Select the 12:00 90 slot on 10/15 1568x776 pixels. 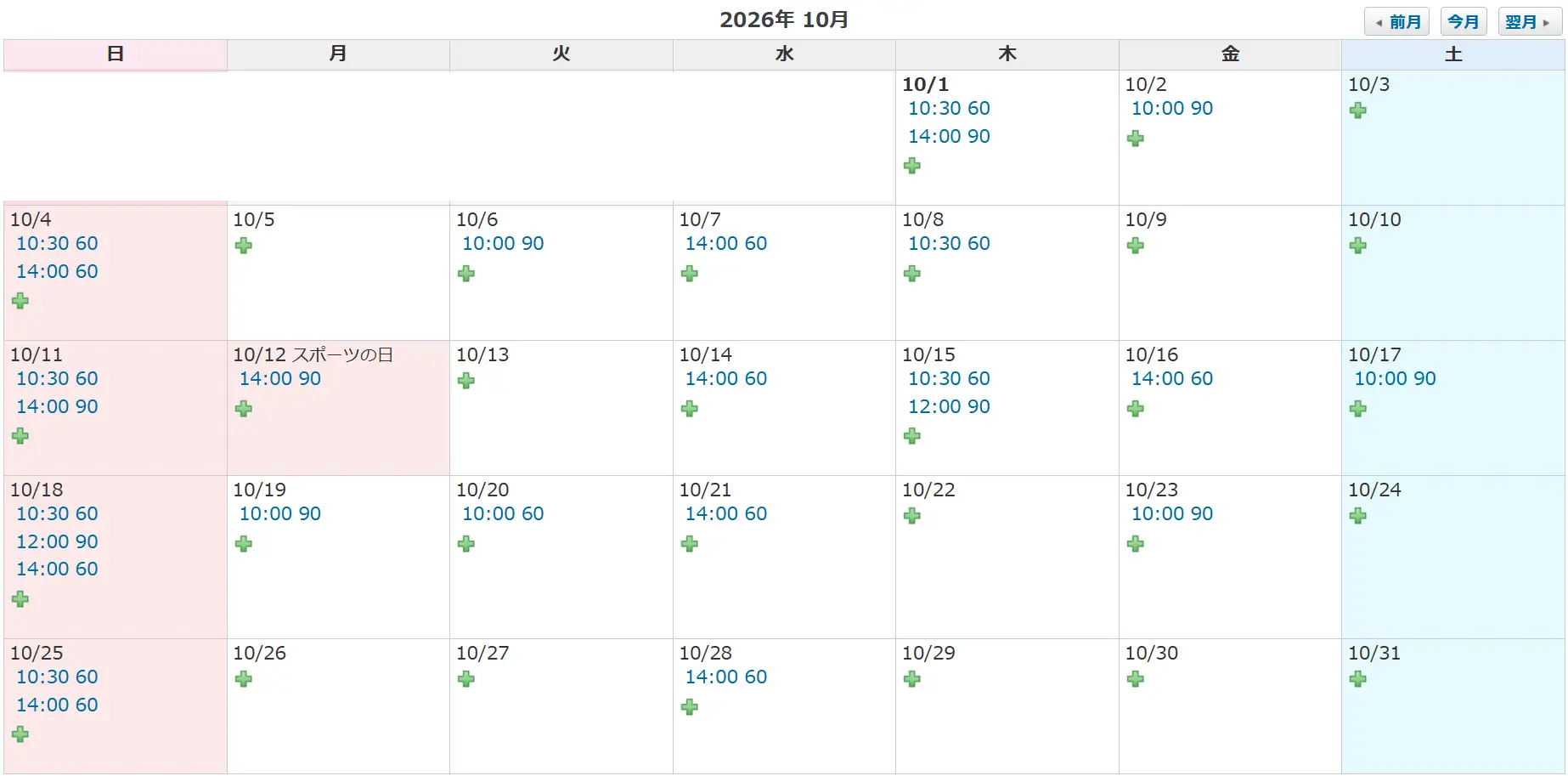949,407
